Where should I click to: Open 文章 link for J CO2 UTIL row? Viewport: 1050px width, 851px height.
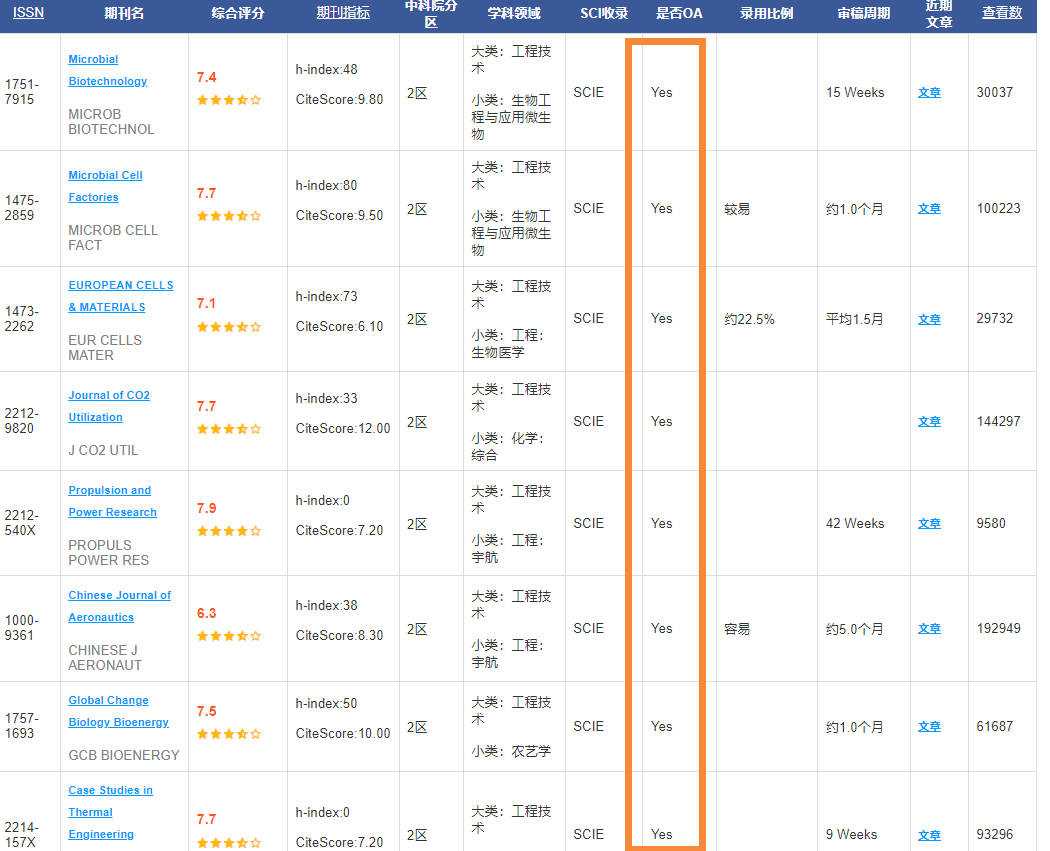[929, 422]
